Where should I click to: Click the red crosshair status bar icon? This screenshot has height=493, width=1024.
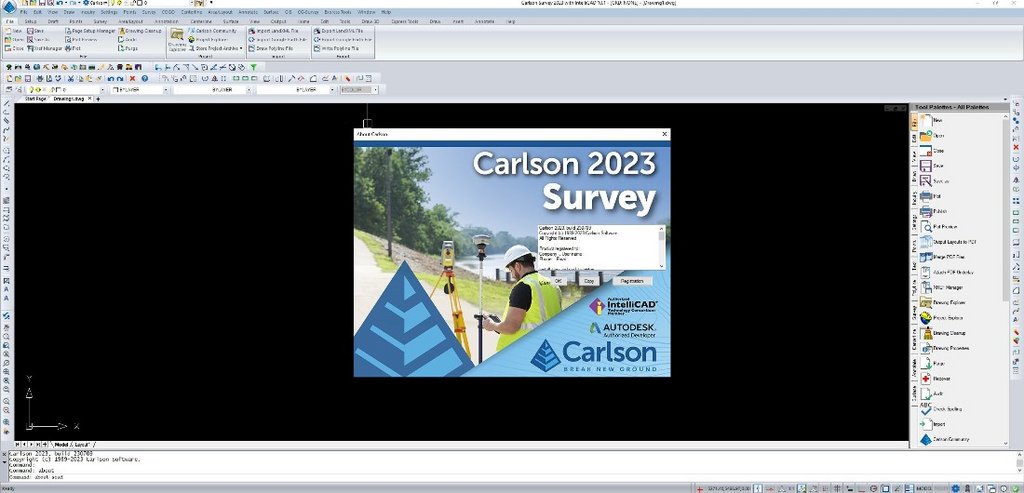(700, 488)
